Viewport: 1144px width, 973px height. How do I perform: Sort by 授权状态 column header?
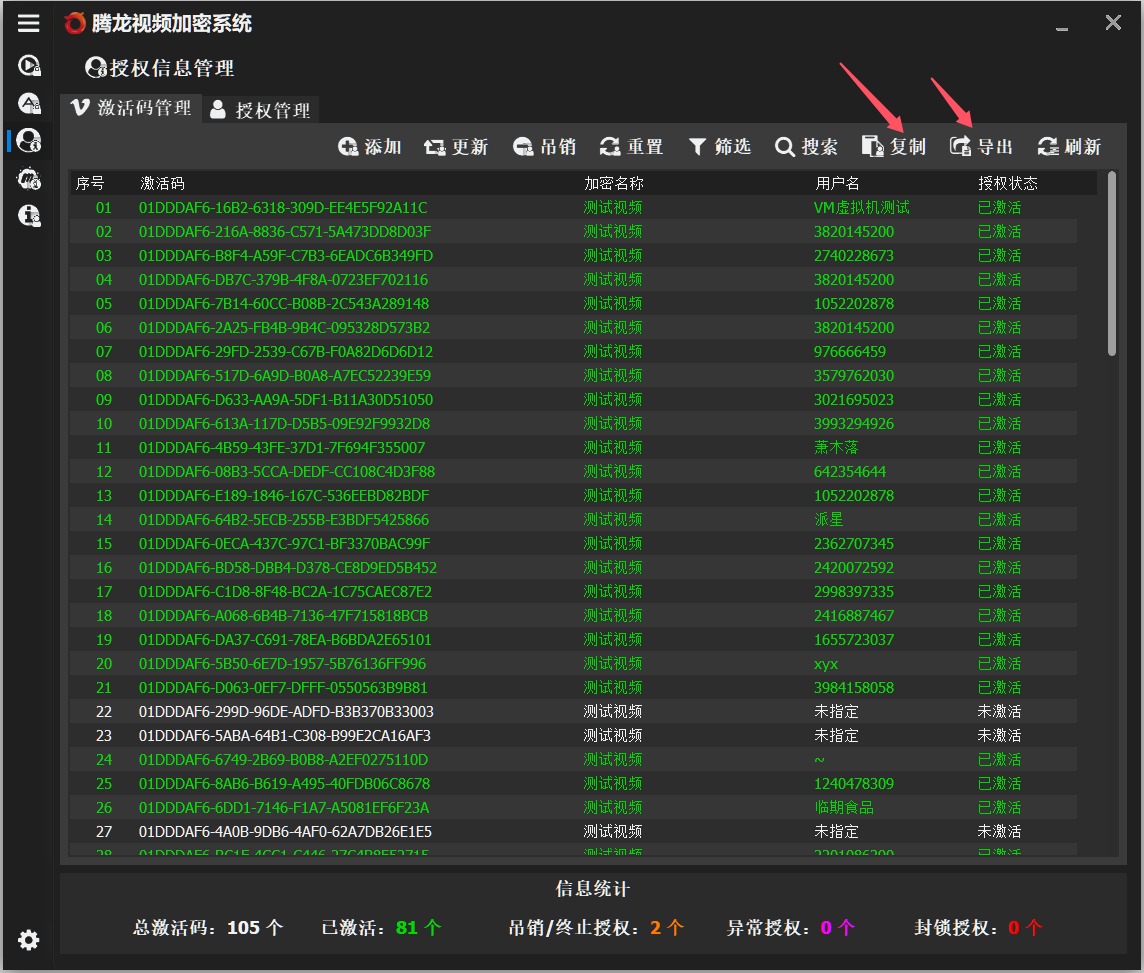1008,183
